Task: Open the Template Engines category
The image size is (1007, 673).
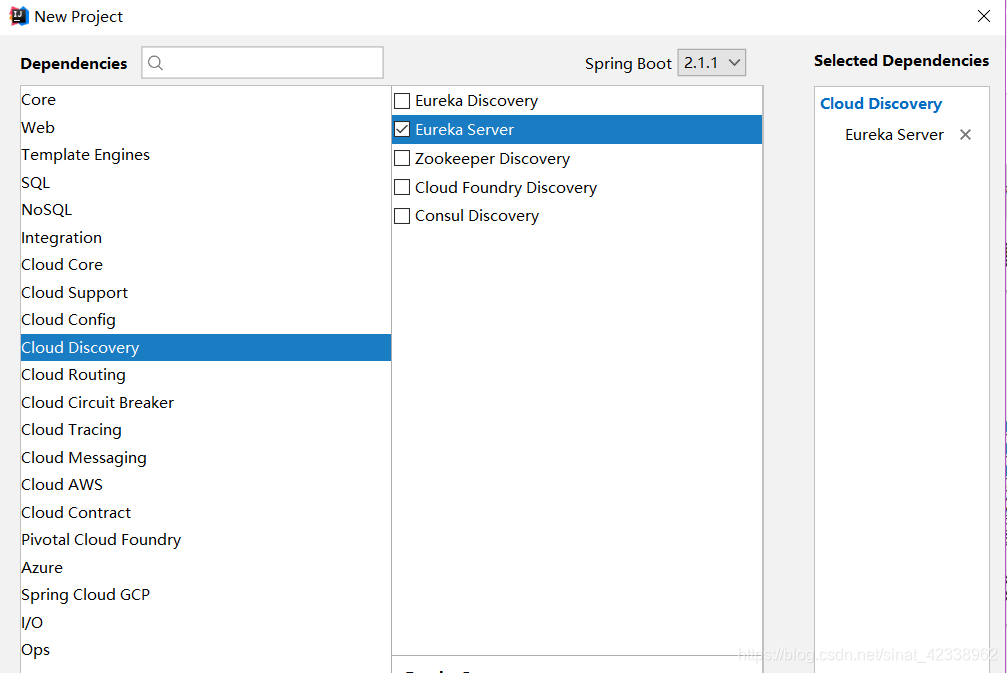Action: [206, 155]
